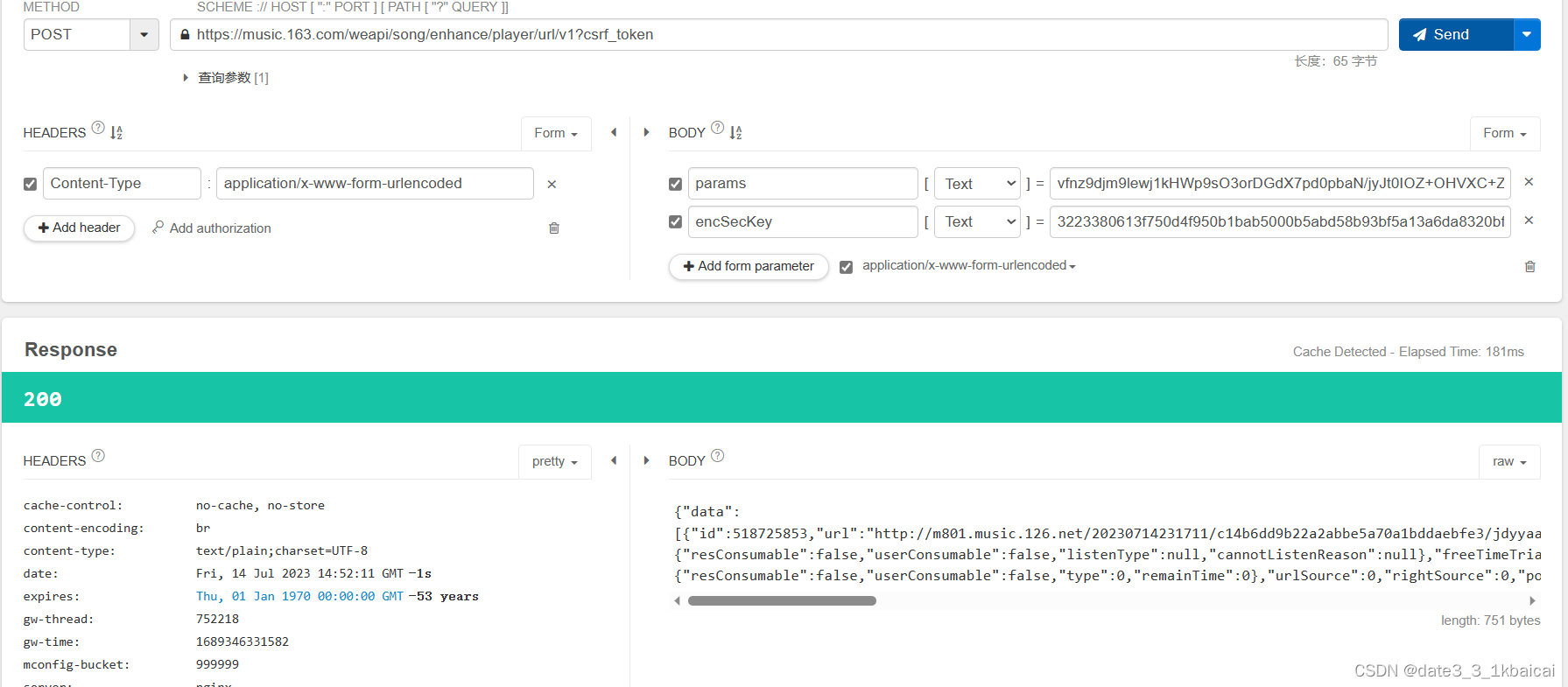Edit the Content-Type header name field
The image size is (1568, 687).
coord(122,183)
